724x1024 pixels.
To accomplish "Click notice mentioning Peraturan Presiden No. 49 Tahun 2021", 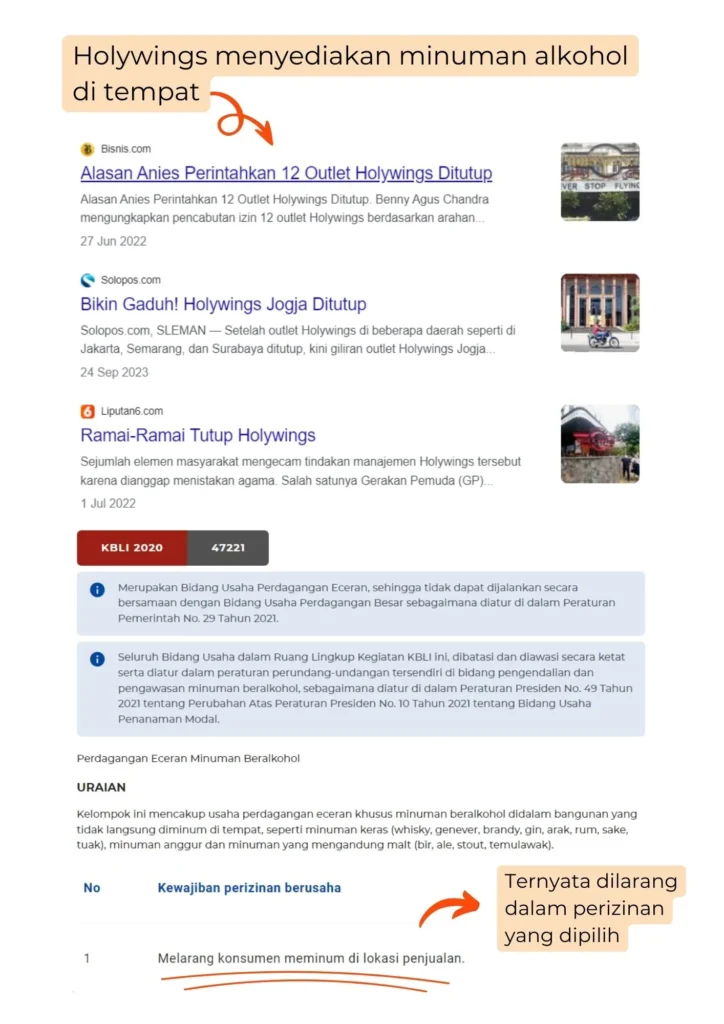I will [x=361, y=689].
